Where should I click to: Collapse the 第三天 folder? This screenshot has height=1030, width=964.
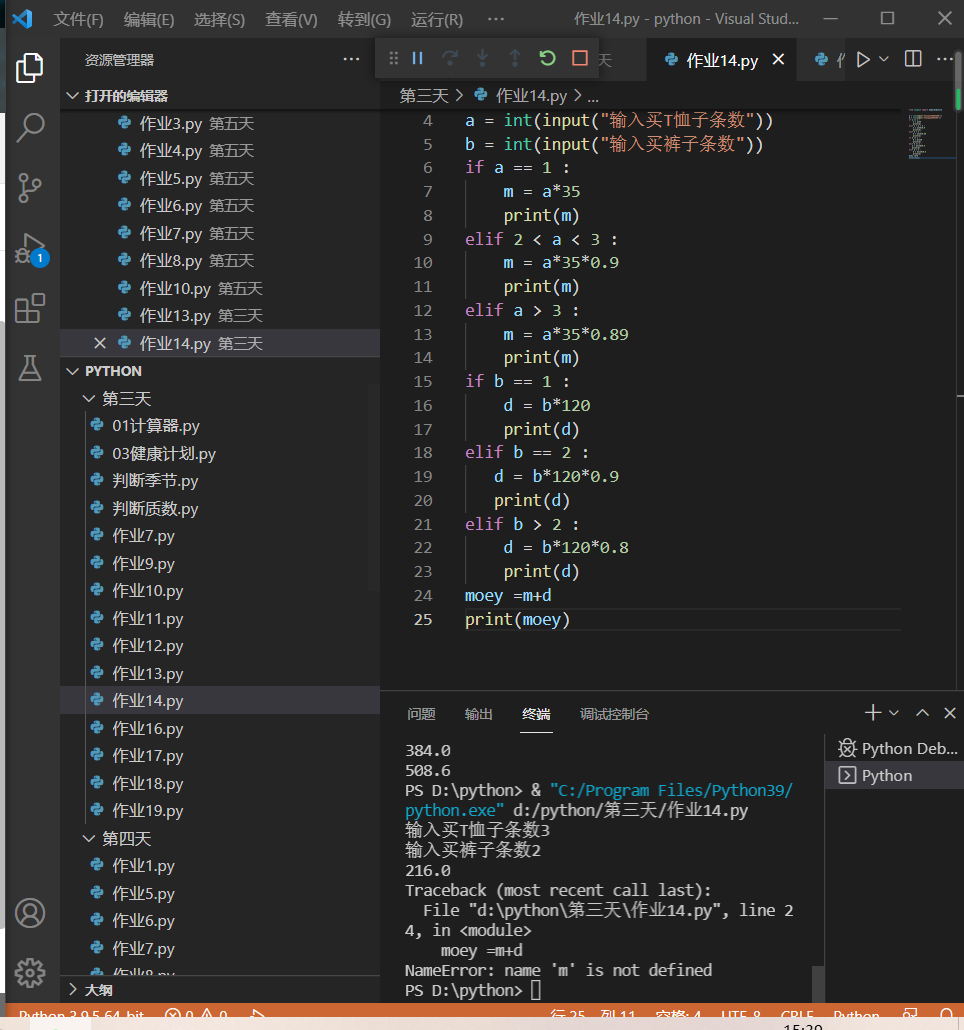click(x=89, y=399)
